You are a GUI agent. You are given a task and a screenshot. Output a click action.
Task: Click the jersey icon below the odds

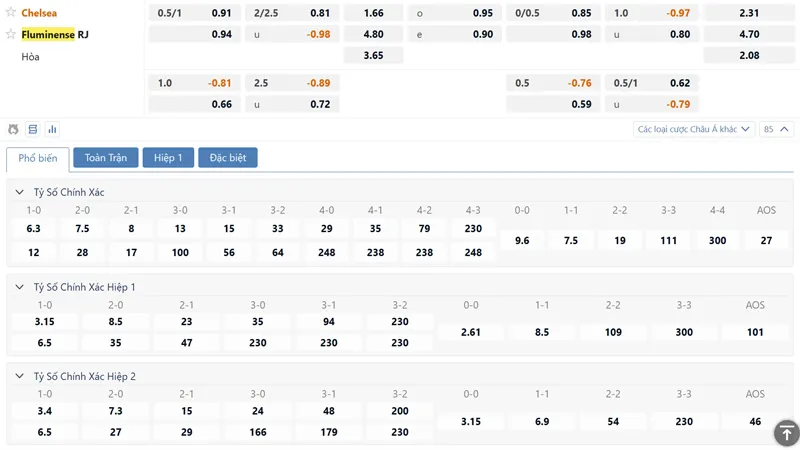coord(13,129)
